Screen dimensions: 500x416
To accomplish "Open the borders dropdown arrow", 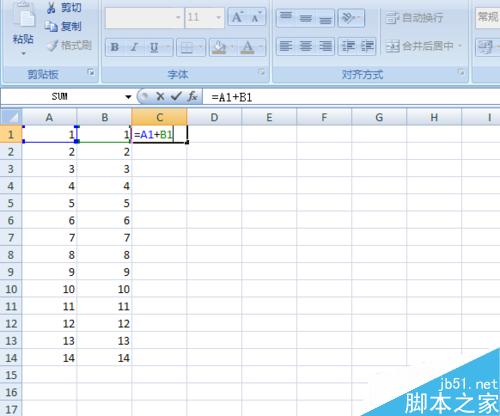I will click(x=201, y=48).
